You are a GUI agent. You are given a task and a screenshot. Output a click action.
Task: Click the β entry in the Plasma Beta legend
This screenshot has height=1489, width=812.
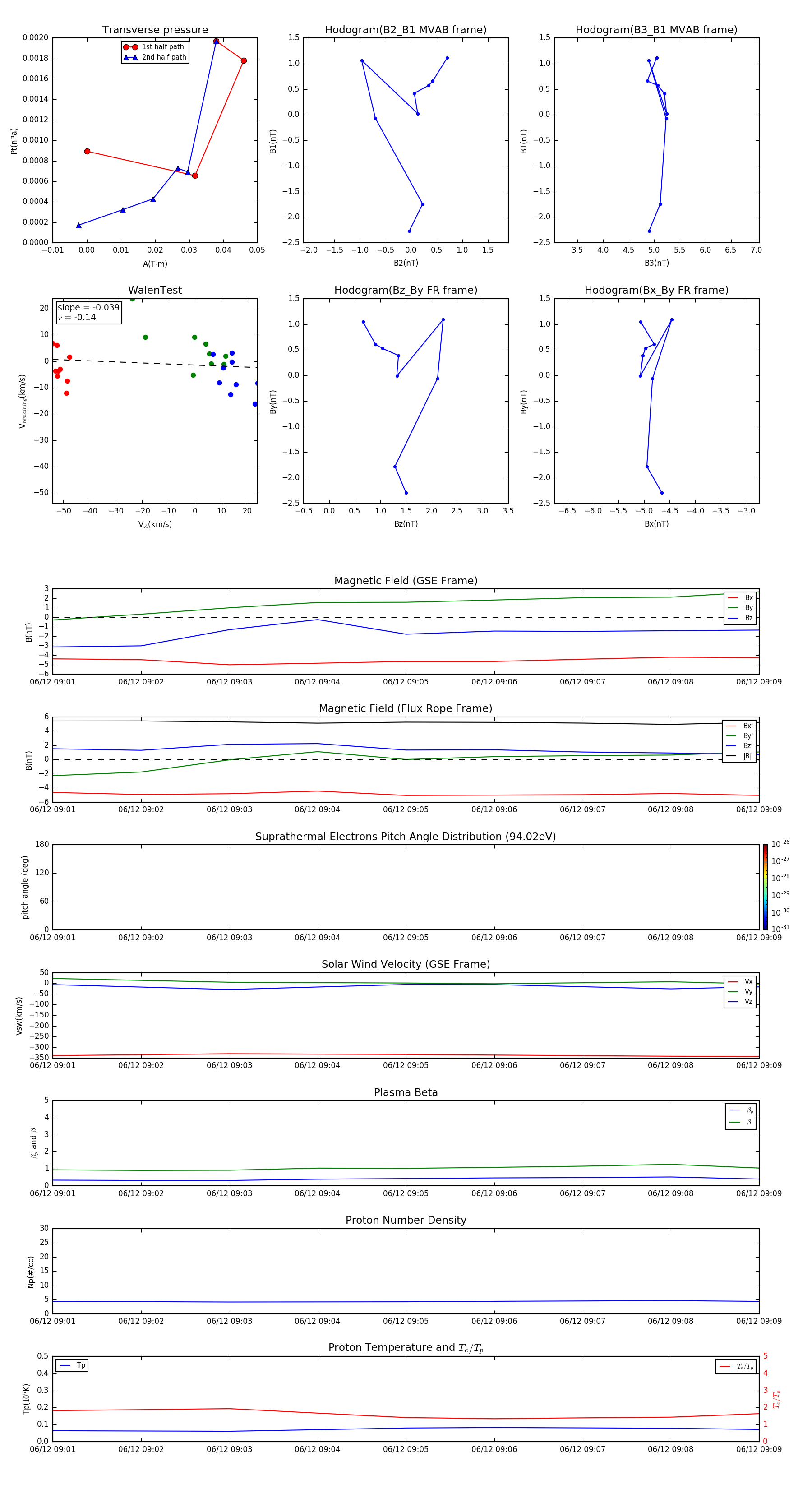tap(741, 1122)
